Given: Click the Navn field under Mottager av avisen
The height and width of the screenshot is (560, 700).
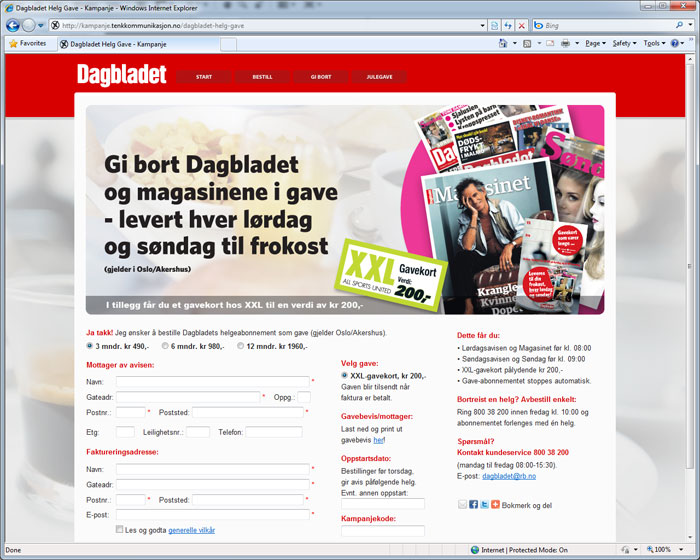Looking at the screenshot, I should pyautogui.click(x=212, y=382).
